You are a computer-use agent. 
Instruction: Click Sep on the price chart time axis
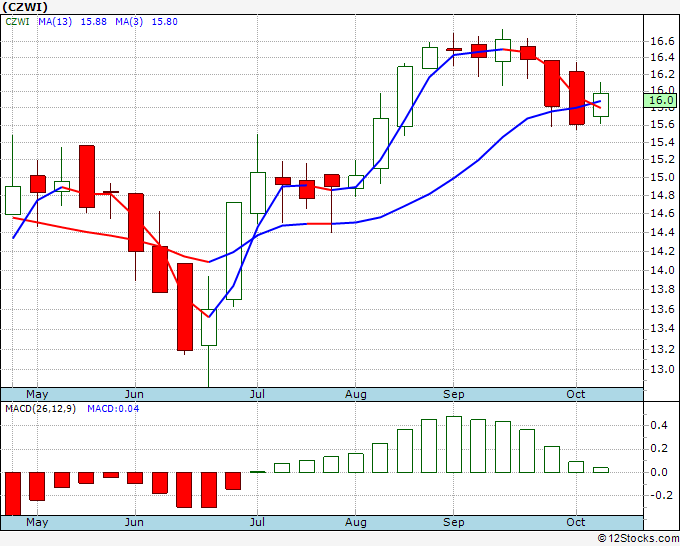tap(454, 395)
